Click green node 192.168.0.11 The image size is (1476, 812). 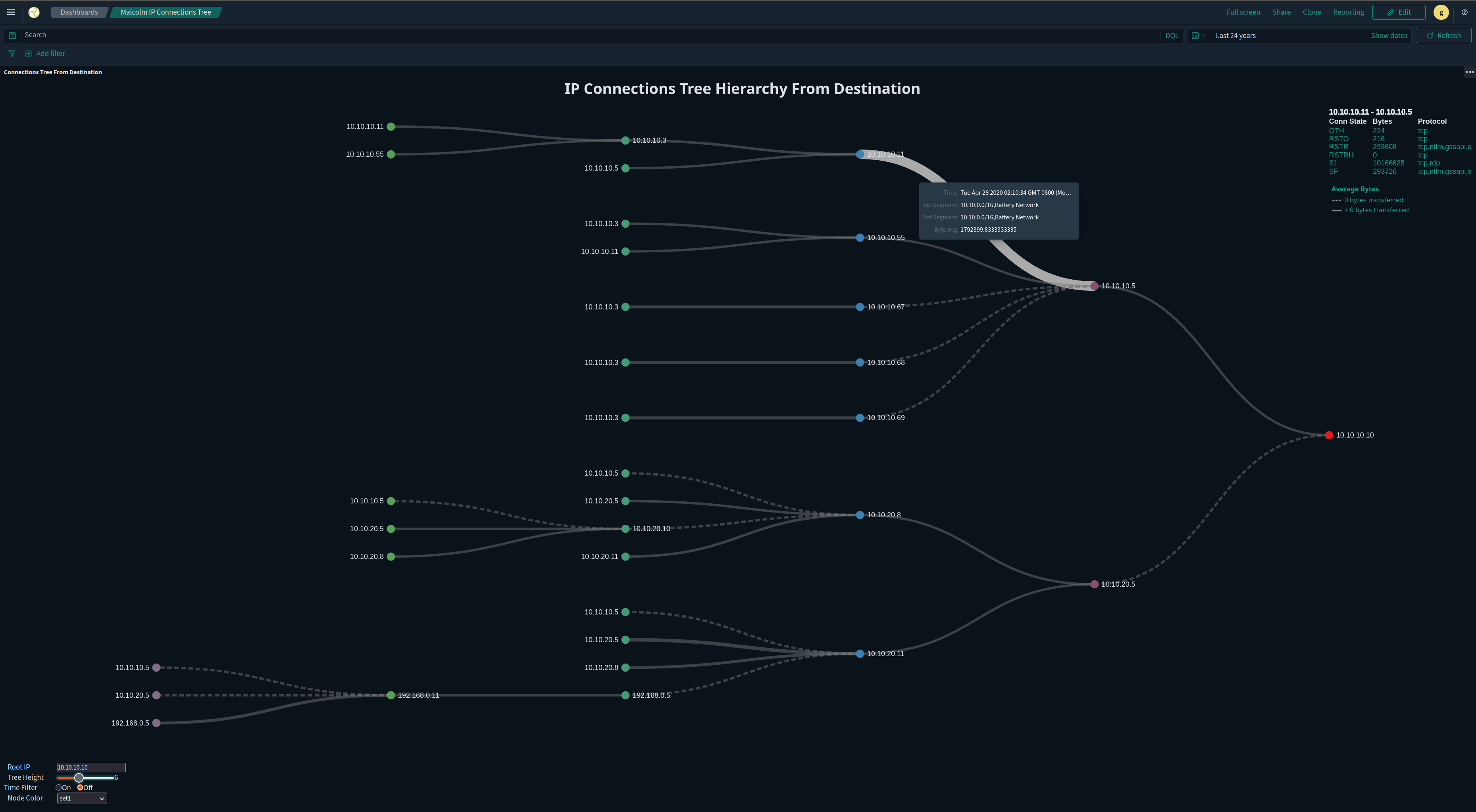click(391, 695)
